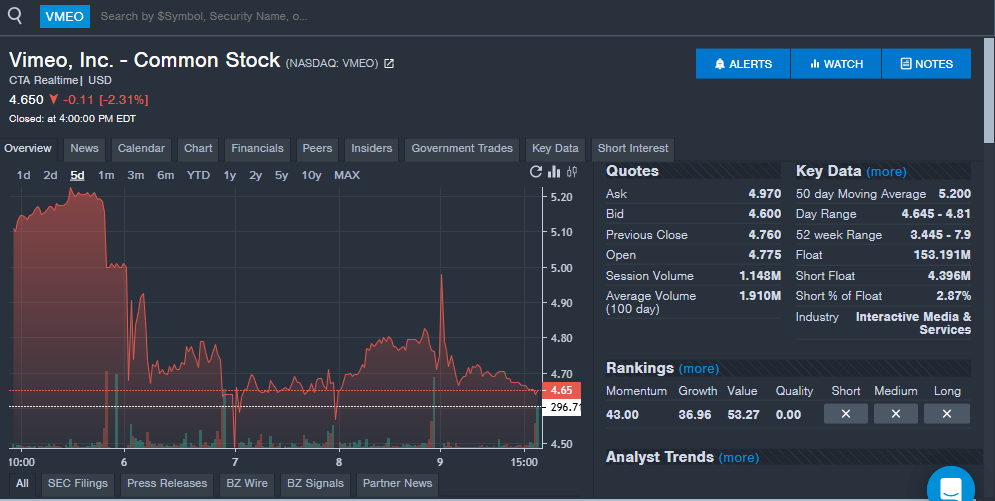995x501 pixels.
Task: Click the Medium ranking X button
Action: tap(895, 414)
